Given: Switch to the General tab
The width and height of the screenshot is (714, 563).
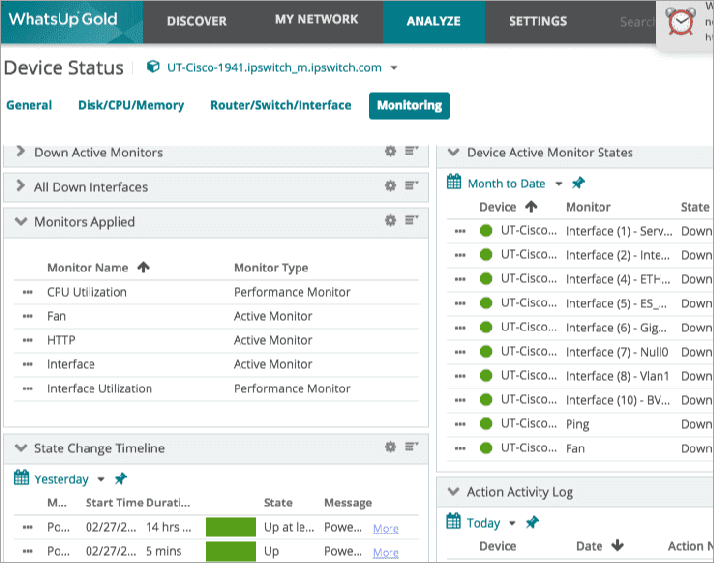Looking at the screenshot, I should tap(29, 105).
